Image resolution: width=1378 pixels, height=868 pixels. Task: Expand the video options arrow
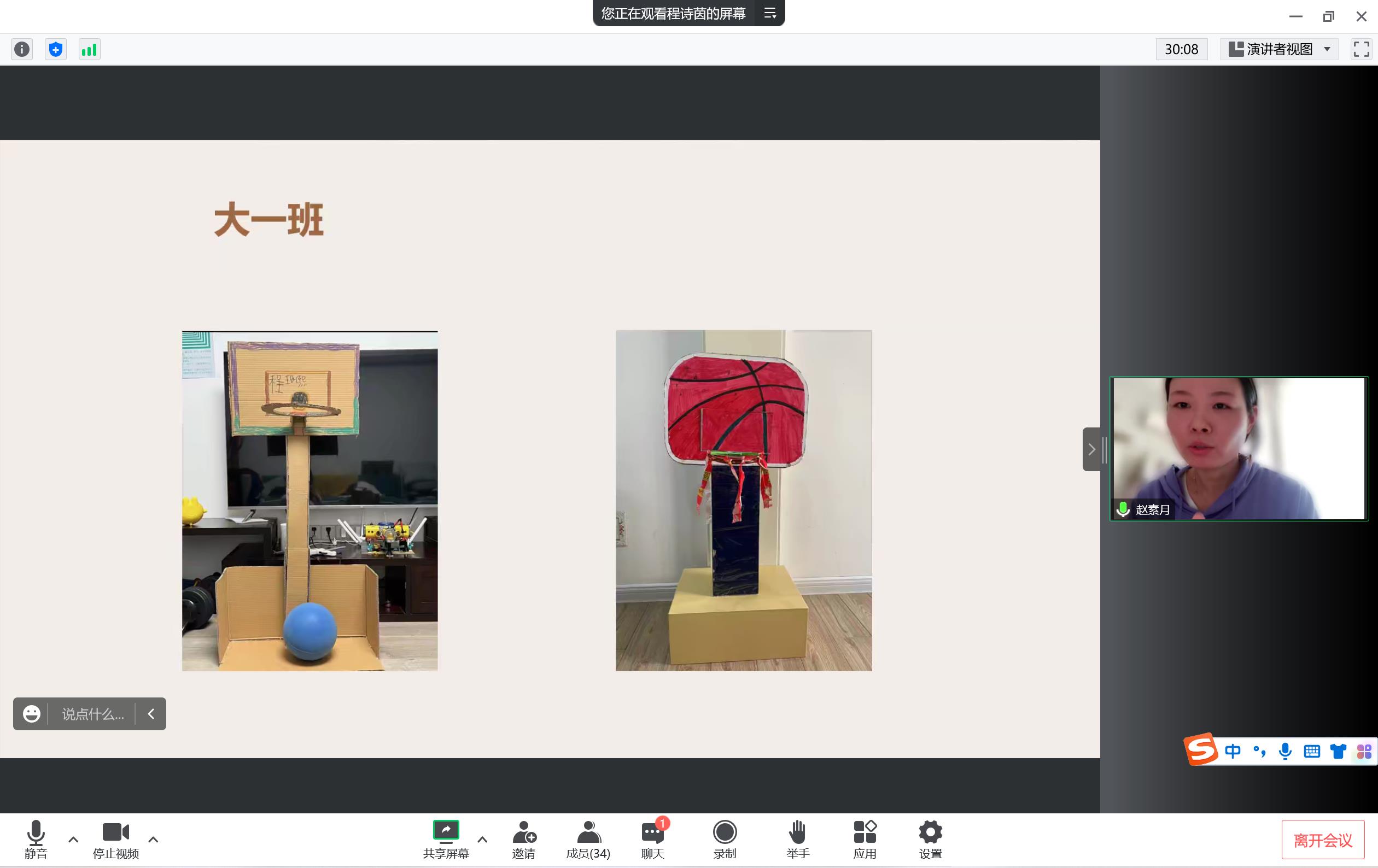[153, 840]
